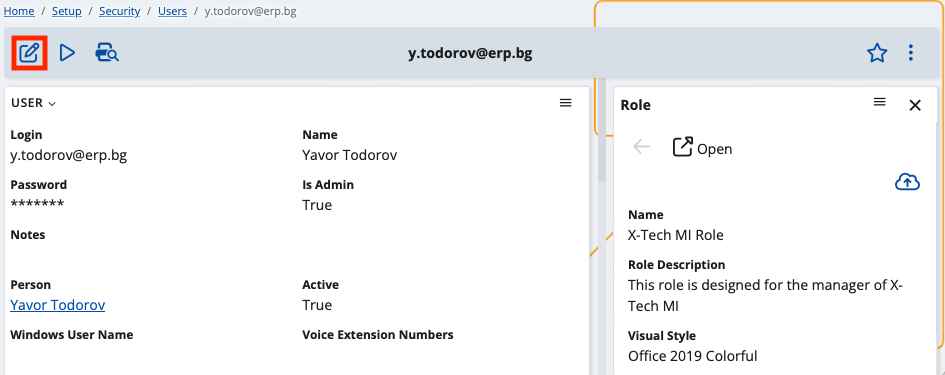This screenshot has width=945, height=375.
Task: Click y.todorov@erp.bg breadcrumb text
Action: 250,11
